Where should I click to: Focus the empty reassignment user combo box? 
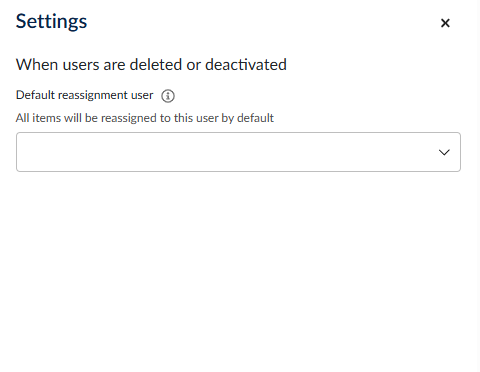point(238,152)
